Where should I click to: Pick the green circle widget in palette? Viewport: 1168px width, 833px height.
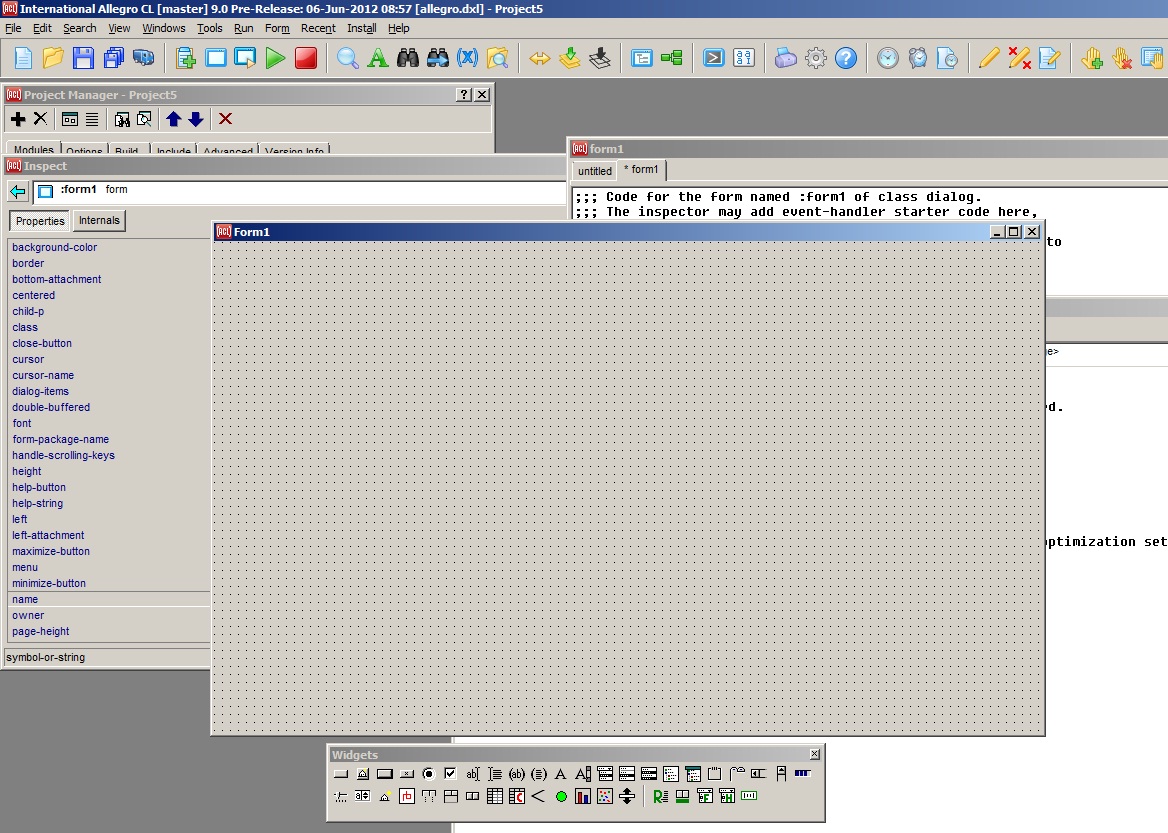click(561, 797)
